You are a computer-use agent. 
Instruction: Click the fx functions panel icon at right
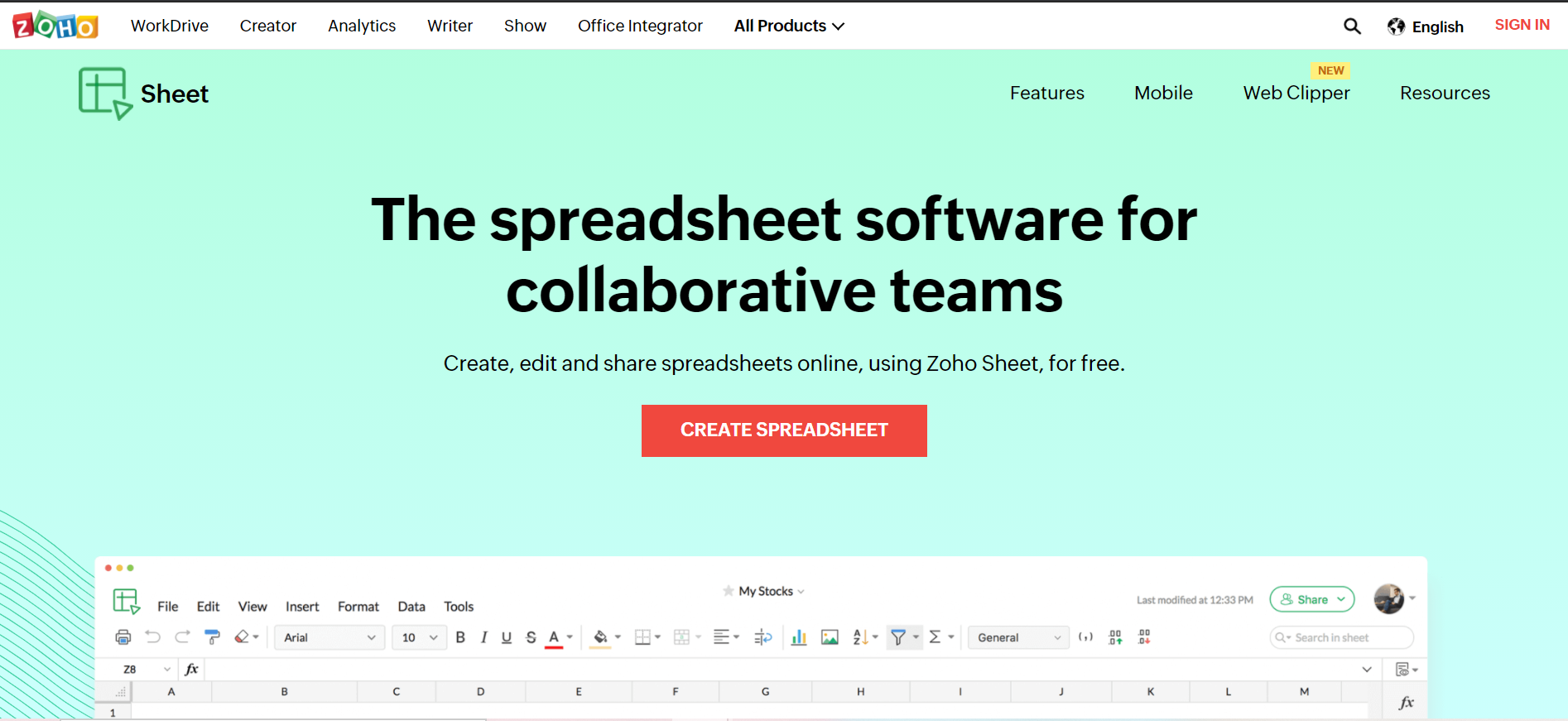tap(1406, 703)
